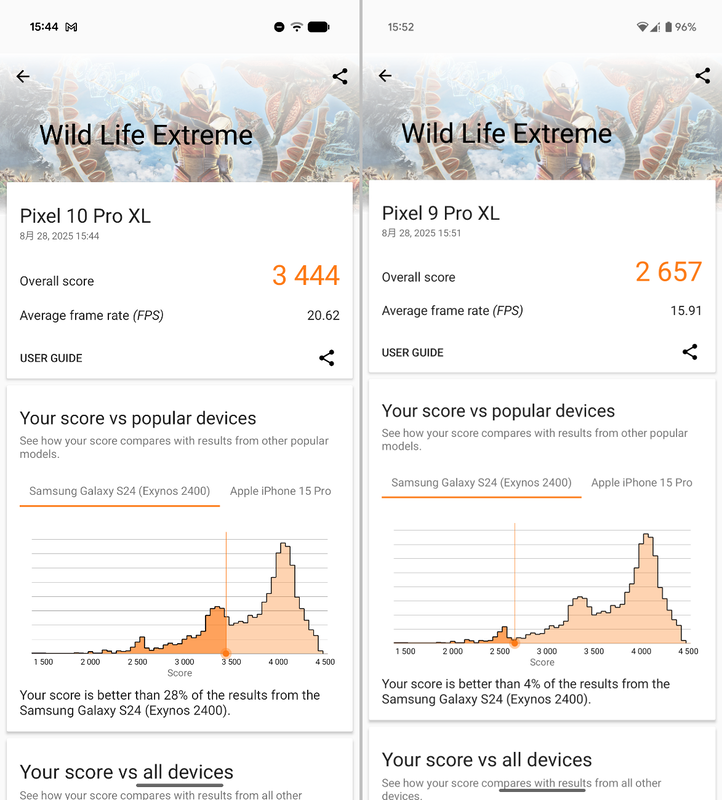Open Apple iPhone 15 Pro tab on Pixel 9 panel
Screen dimensions: 722x800
(x=641, y=482)
